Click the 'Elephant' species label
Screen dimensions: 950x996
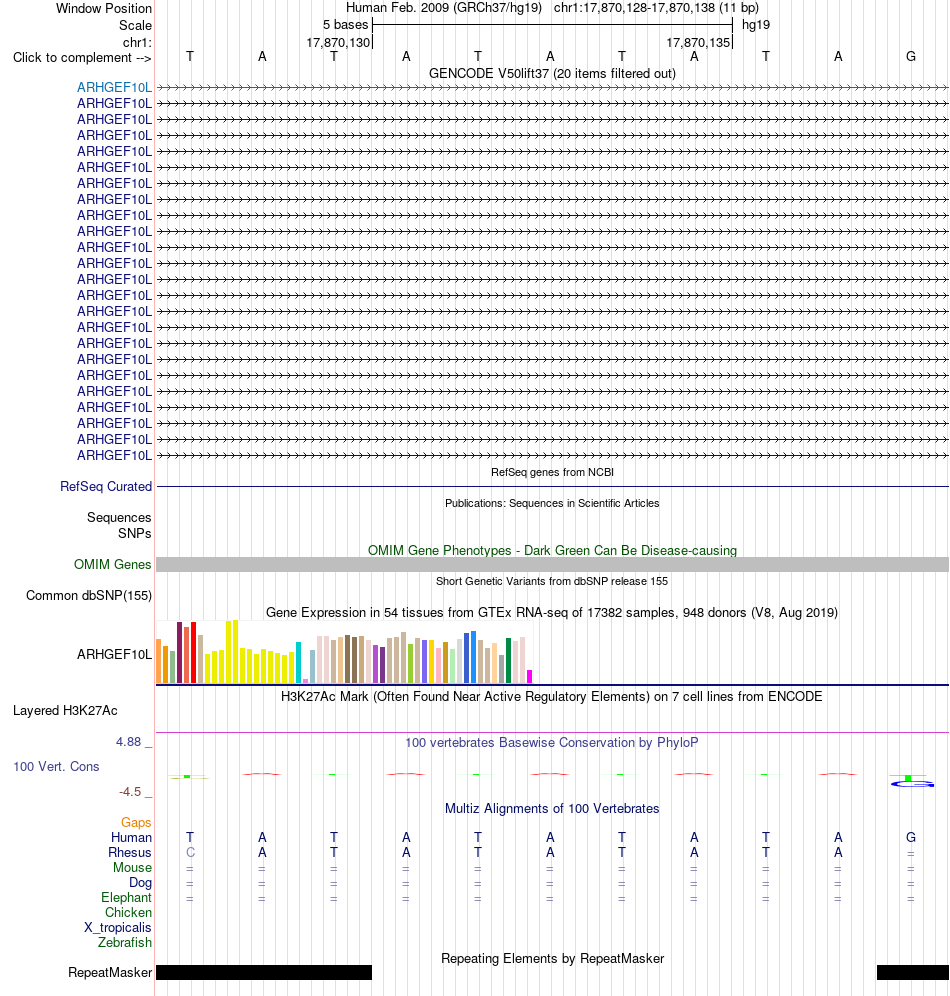[126, 898]
